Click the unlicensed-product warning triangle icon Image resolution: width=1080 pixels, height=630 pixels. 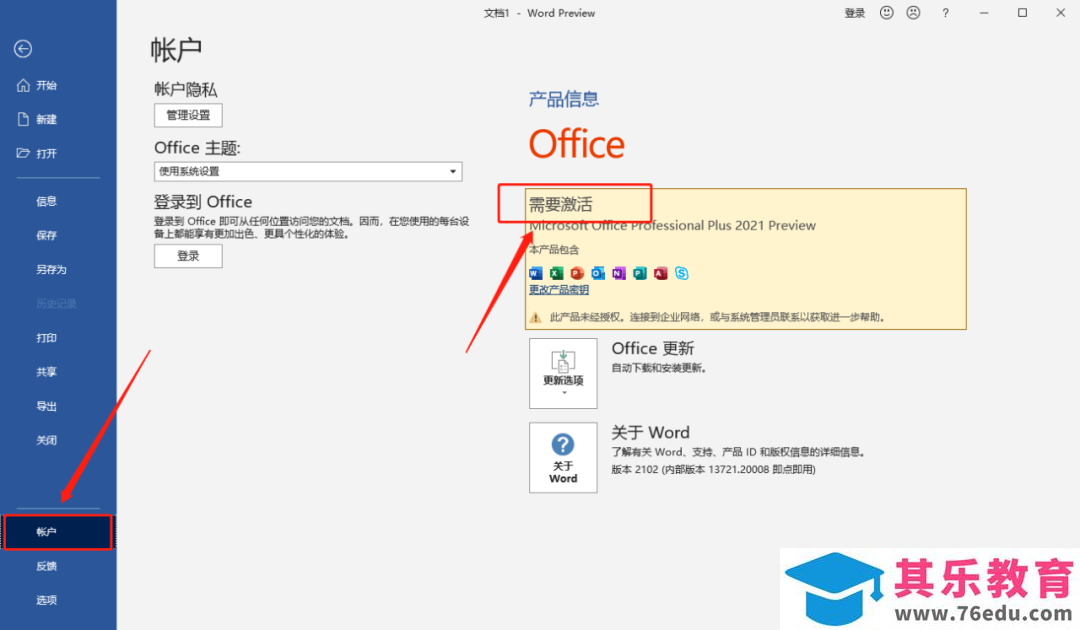pos(535,317)
